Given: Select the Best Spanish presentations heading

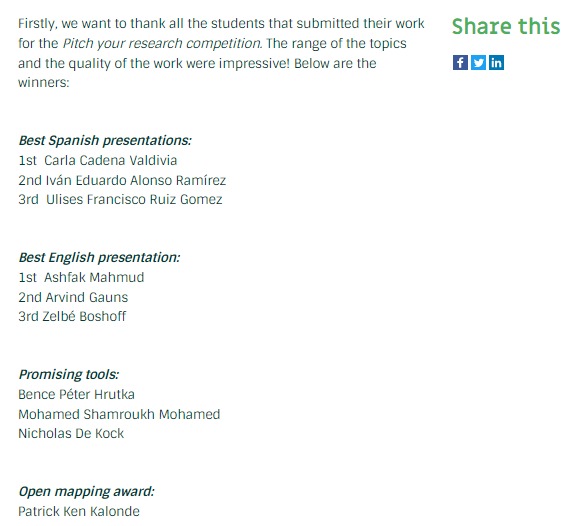Looking at the screenshot, I should pos(105,141).
